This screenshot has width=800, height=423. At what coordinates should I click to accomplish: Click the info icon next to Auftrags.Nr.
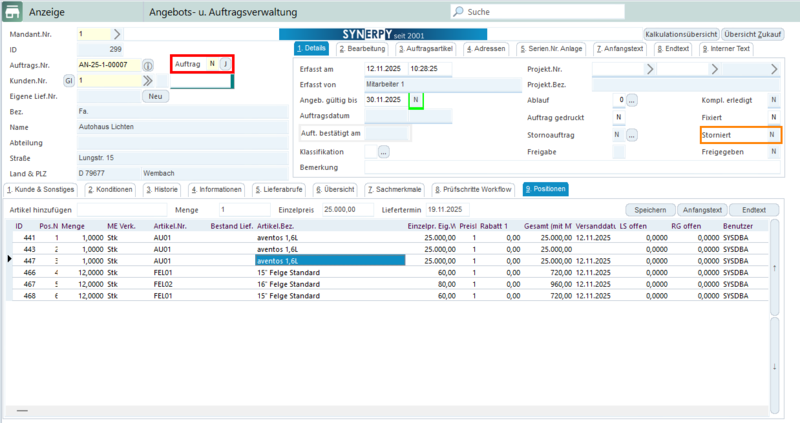148,65
